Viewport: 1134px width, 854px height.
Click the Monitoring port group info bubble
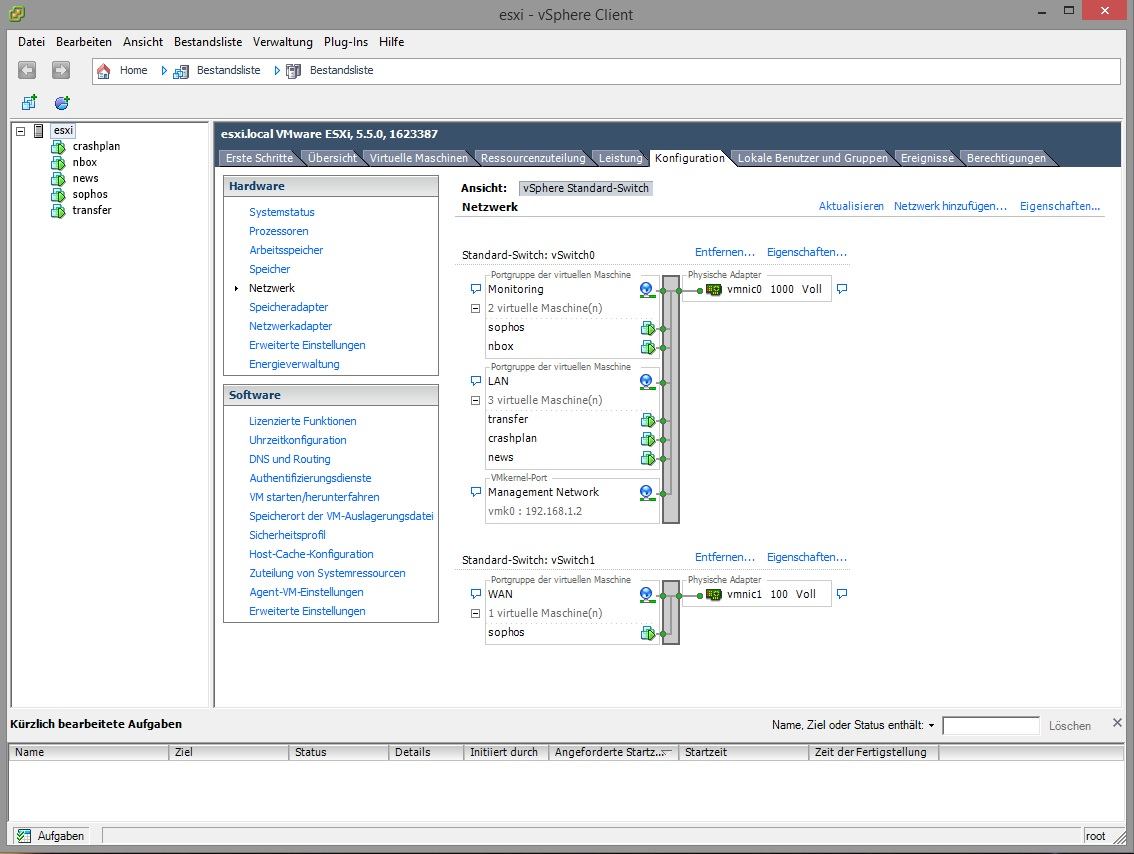tap(476, 289)
